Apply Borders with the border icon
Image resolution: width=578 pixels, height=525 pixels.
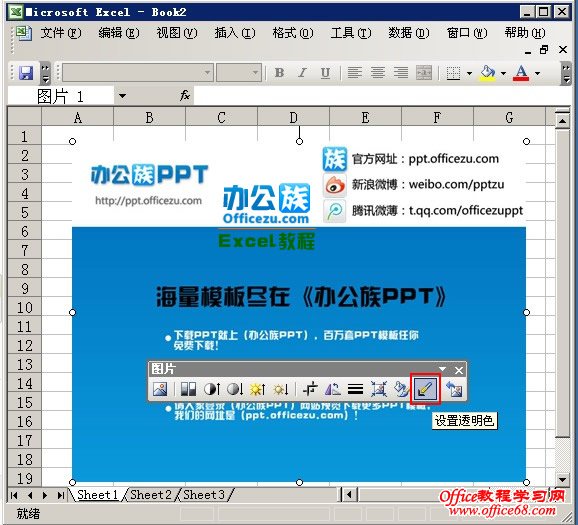point(453,73)
